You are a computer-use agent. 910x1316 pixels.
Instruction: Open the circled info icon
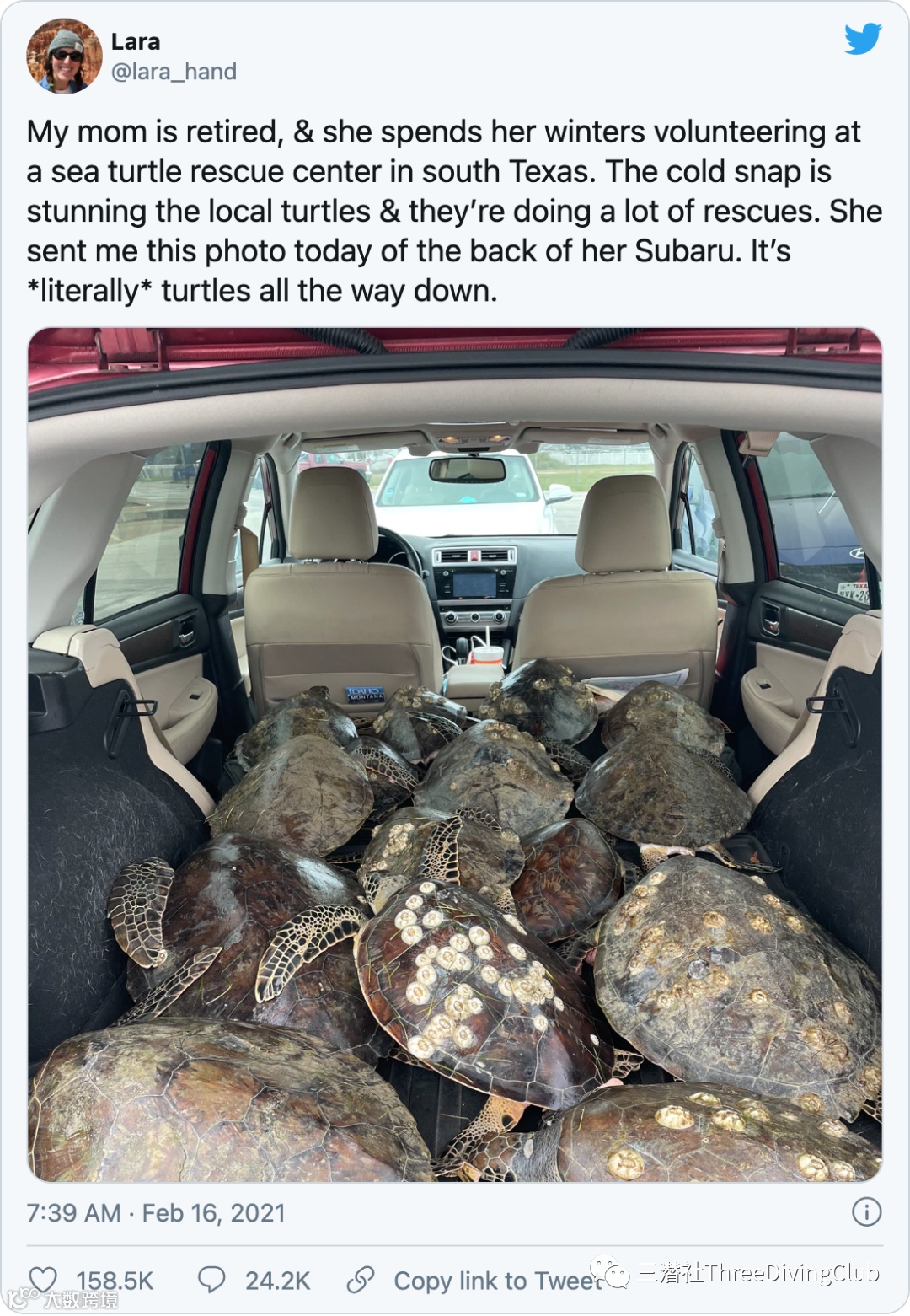(x=866, y=1211)
